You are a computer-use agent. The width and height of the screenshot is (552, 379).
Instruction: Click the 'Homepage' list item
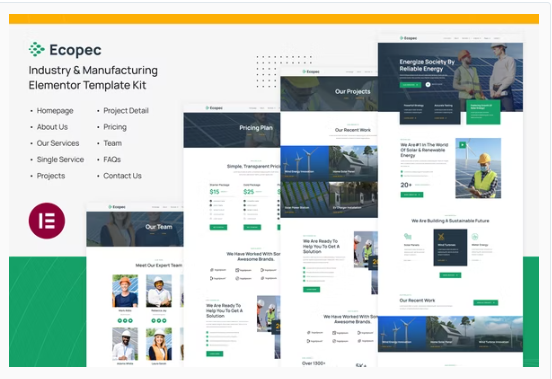55,110
